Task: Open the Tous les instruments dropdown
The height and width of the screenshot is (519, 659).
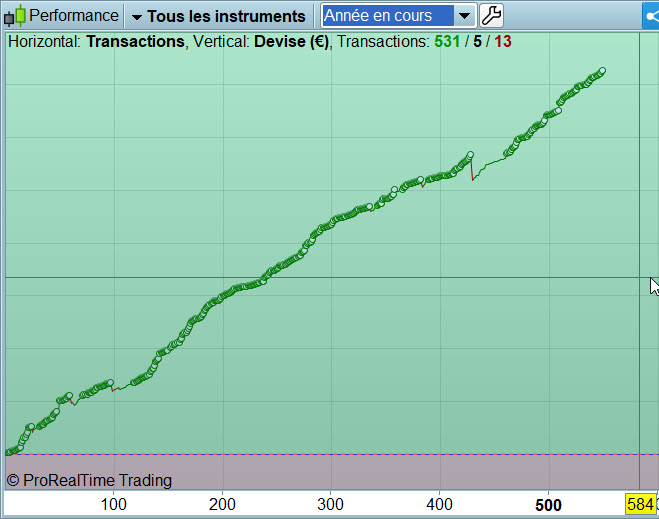Action: 219,16
